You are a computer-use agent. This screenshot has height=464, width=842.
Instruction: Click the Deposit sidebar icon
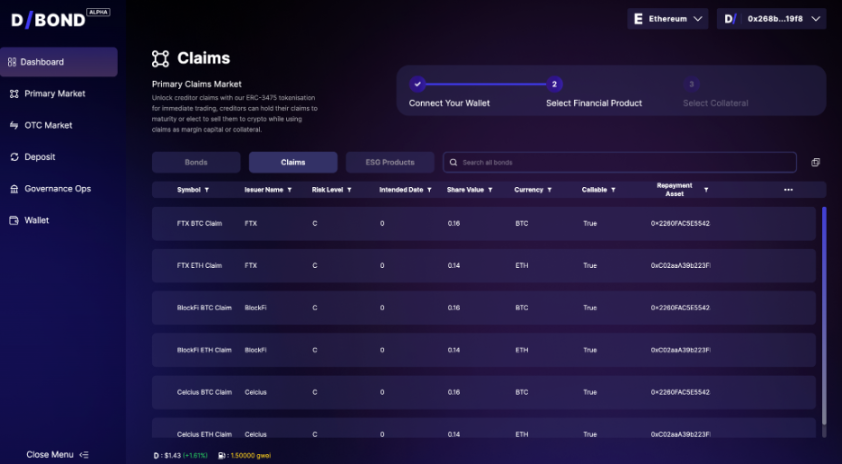pyautogui.click(x=14, y=157)
